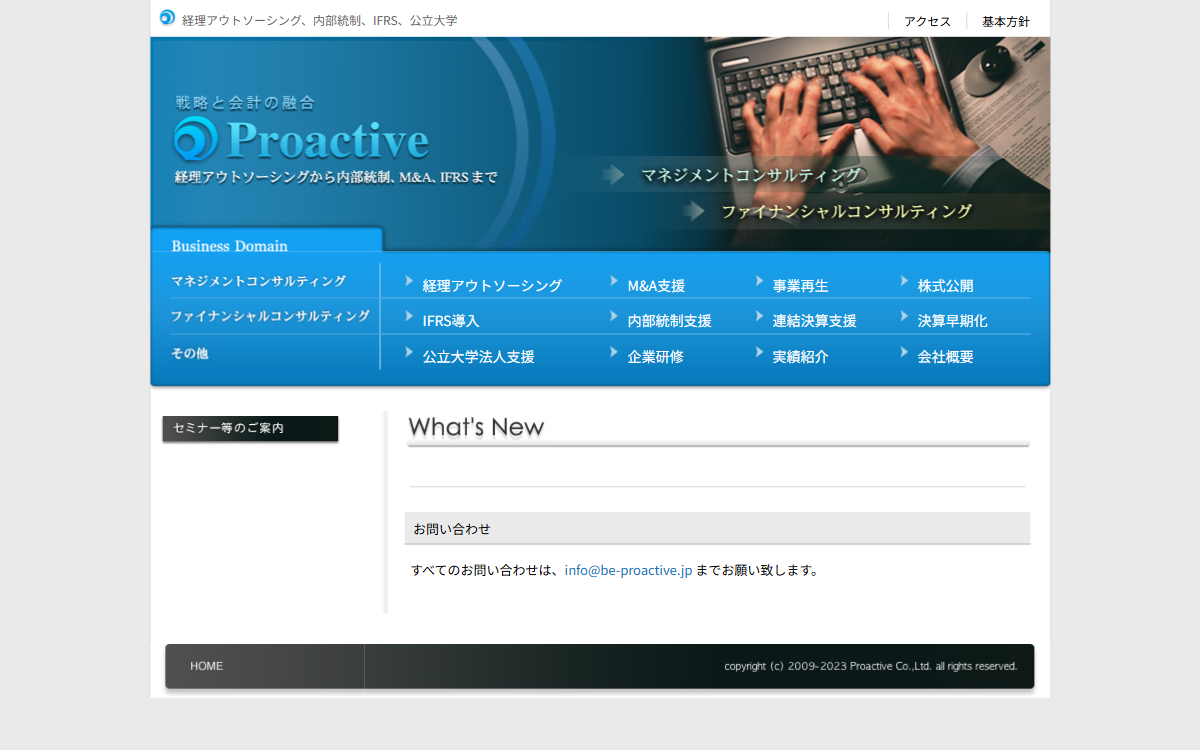This screenshot has width=1200, height=750.
Task: Open 内部統制支援 page
Action: 669,321
